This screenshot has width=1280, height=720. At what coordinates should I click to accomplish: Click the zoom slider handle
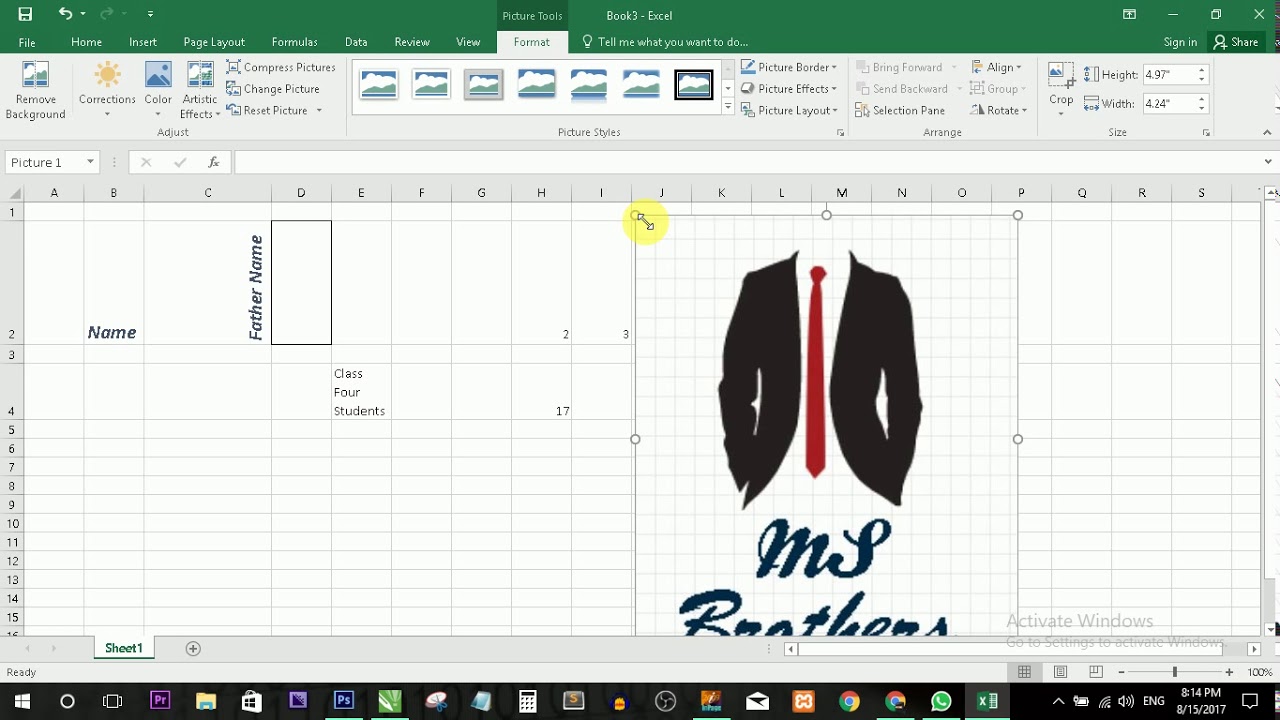tap(1175, 672)
